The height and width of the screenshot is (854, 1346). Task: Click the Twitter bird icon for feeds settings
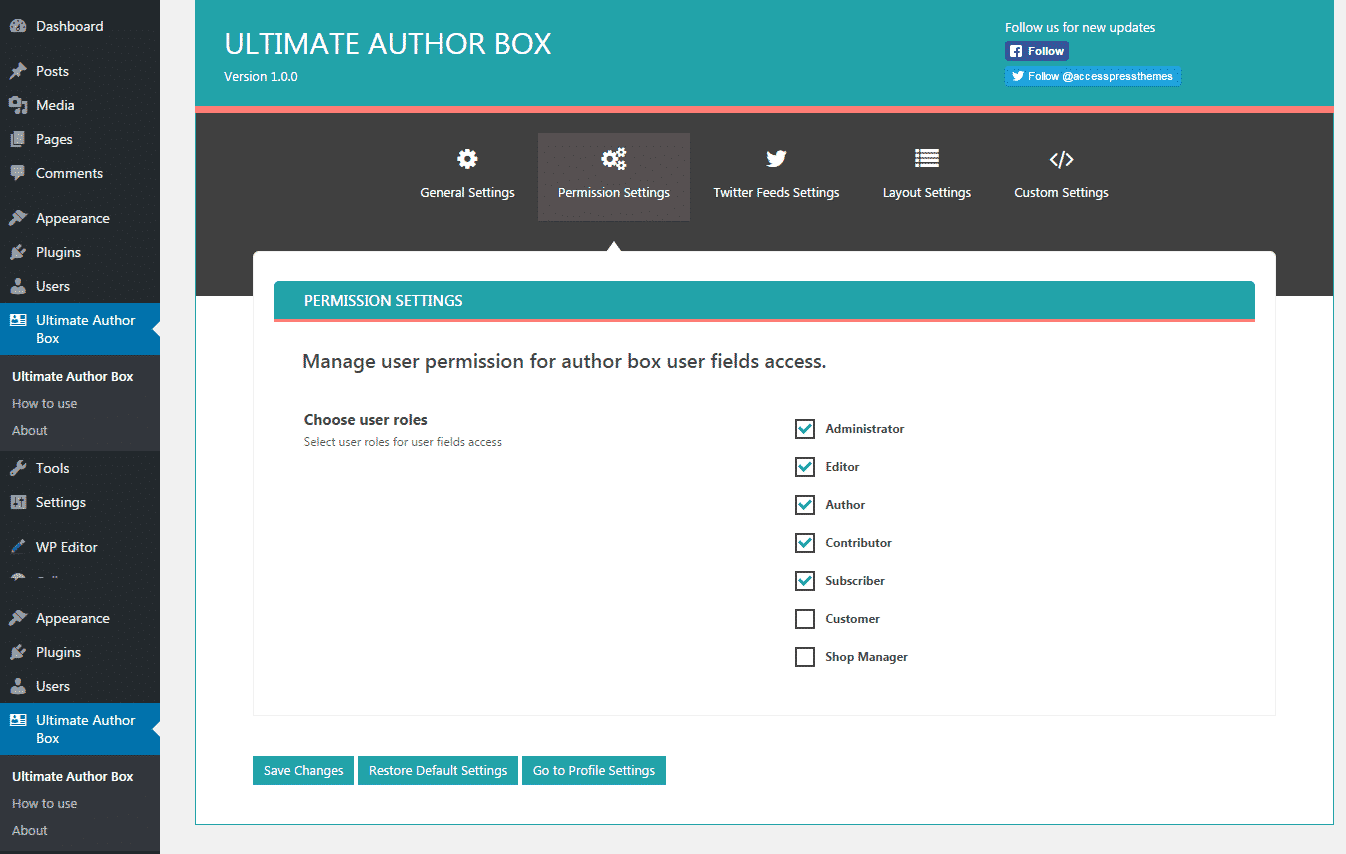pos(776,158)
